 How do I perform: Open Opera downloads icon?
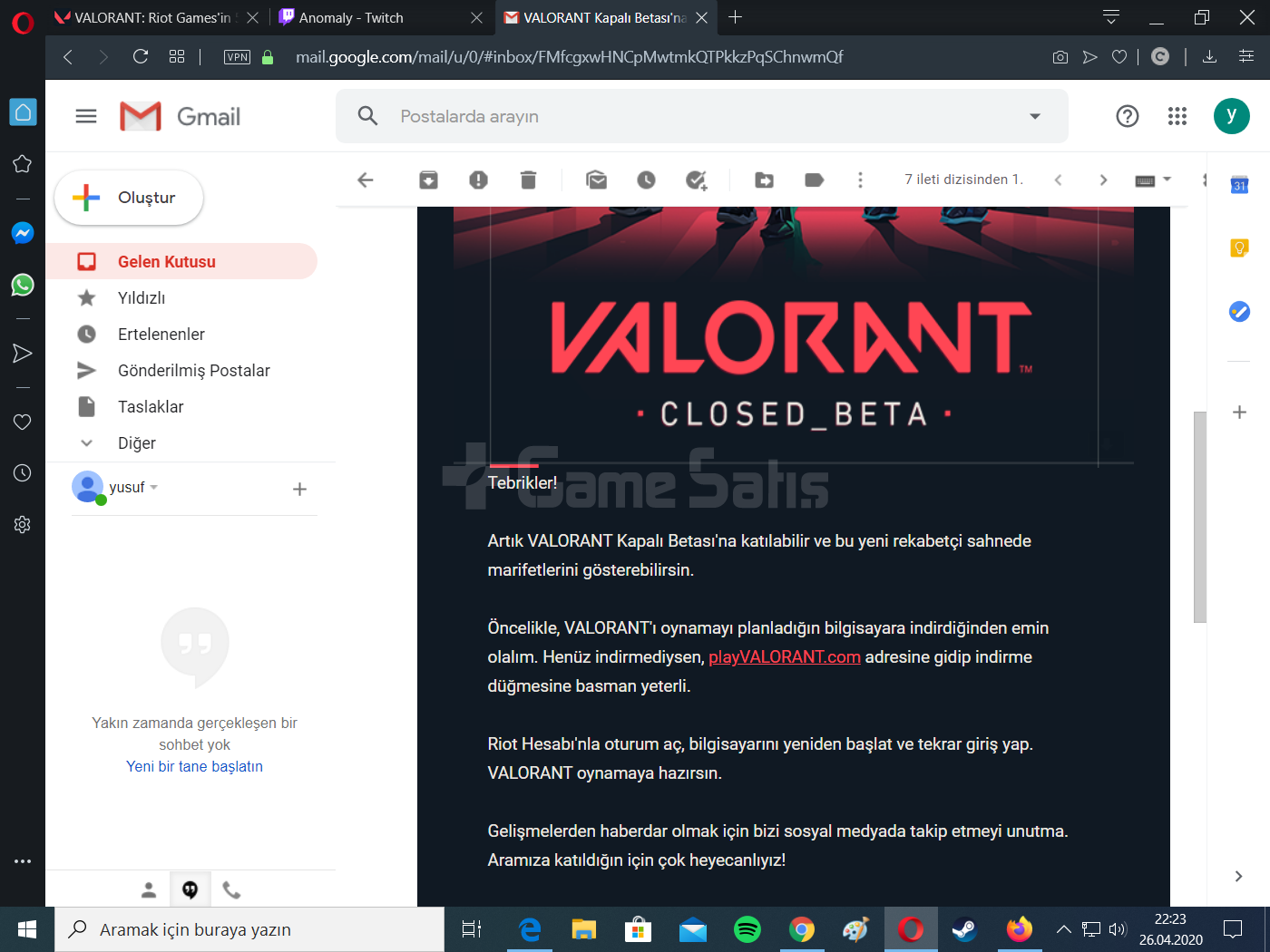click(x=1209, y=57)
